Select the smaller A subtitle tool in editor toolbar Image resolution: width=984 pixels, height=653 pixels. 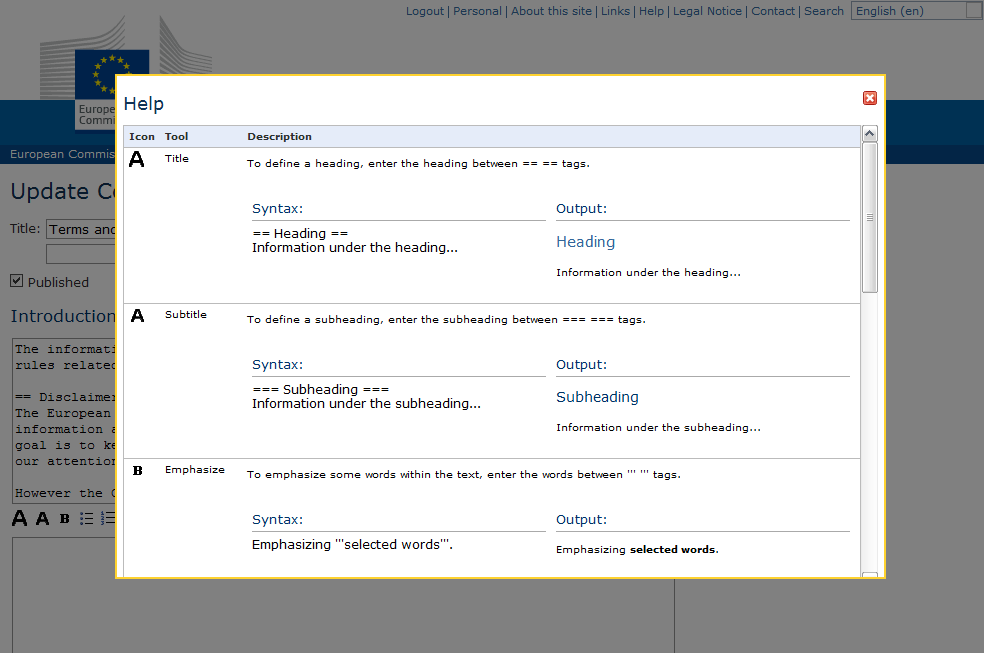(x=42, y=518)
